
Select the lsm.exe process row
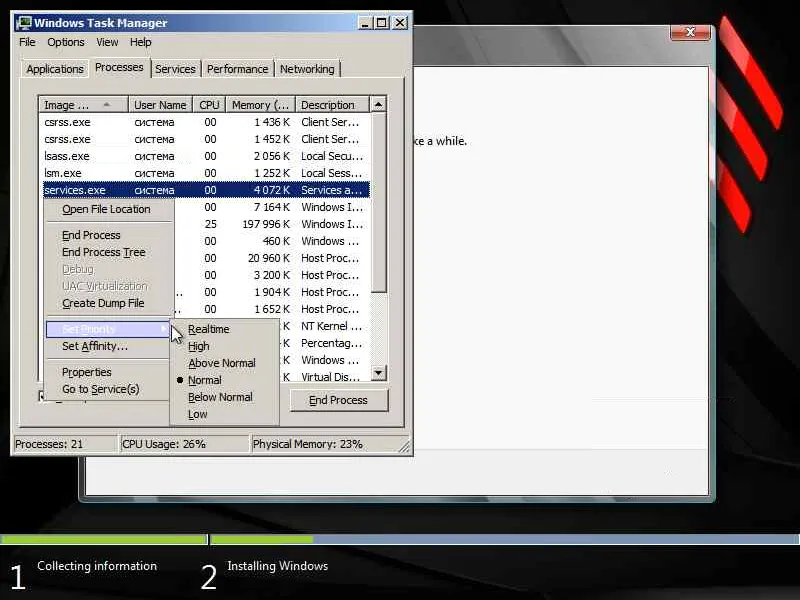206,173
